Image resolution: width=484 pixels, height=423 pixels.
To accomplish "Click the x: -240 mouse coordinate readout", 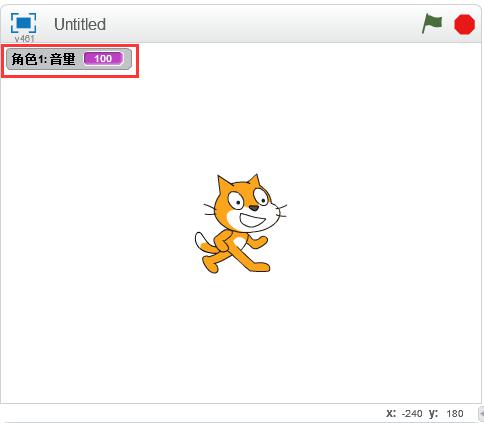I will tap(404, 414).
